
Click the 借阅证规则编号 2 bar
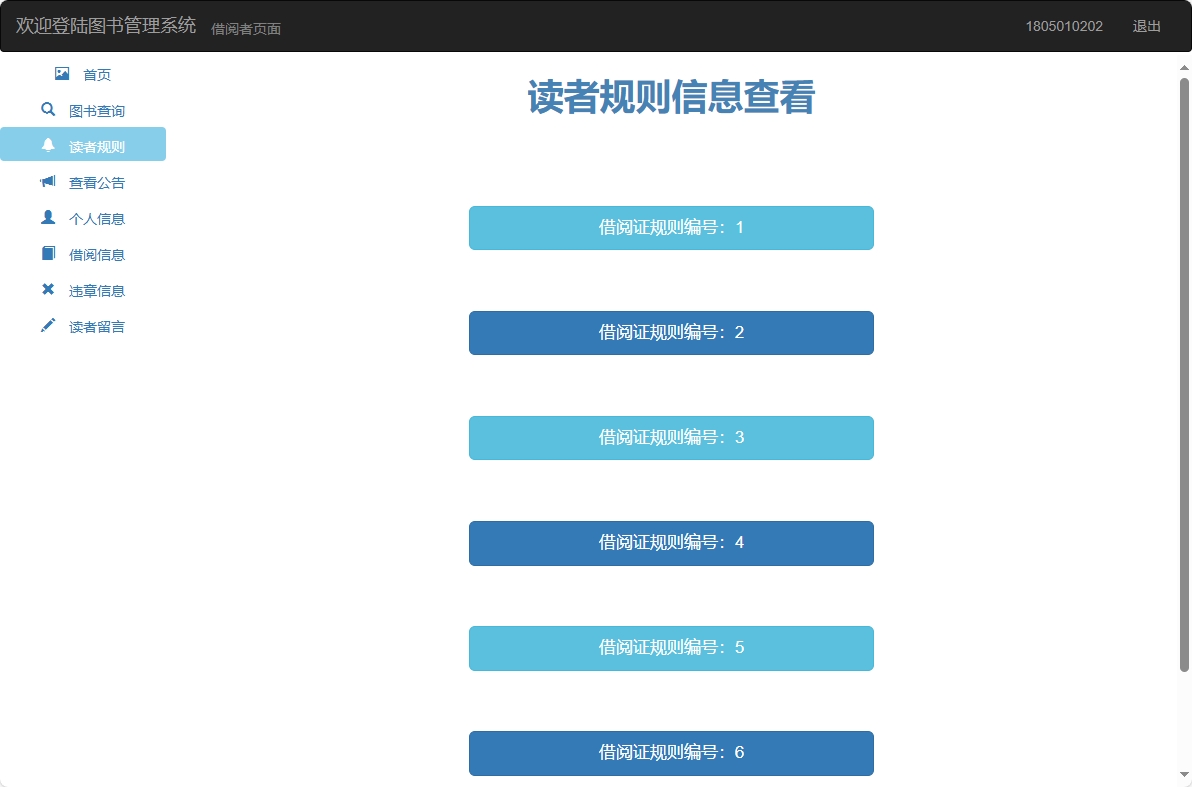[x=670, y=332]
